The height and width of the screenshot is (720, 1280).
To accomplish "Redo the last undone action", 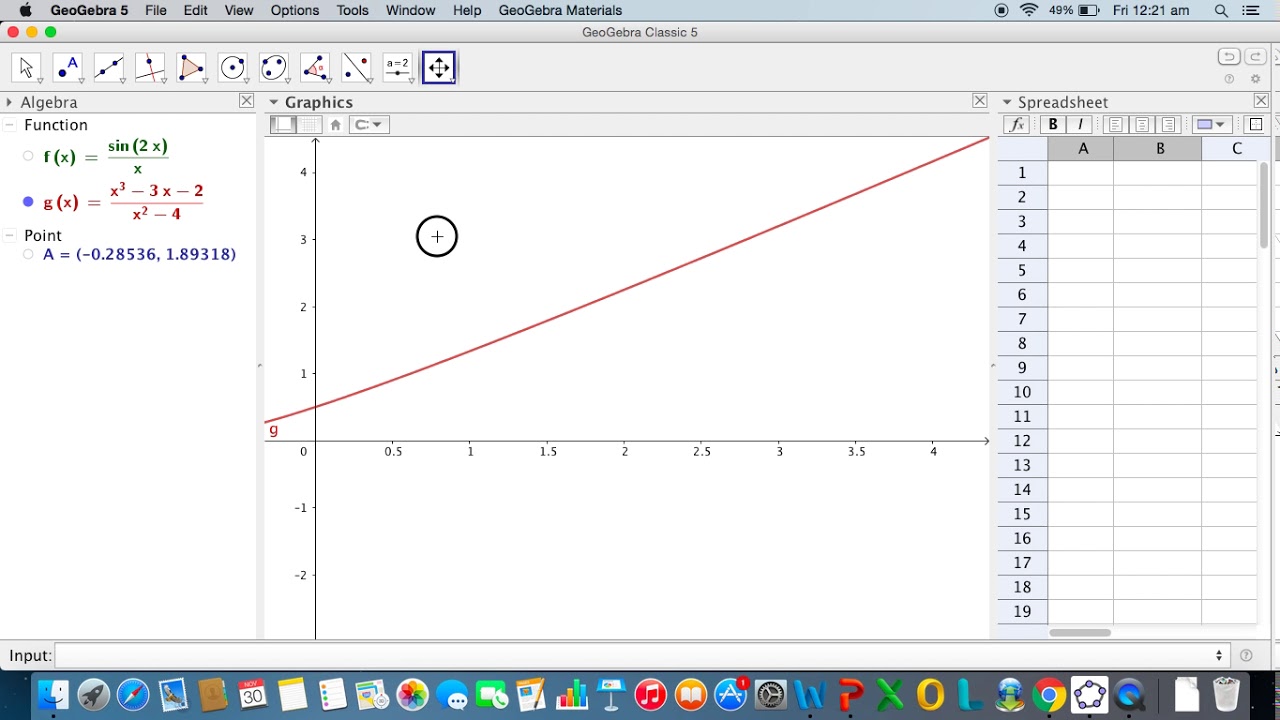I will [1254, 57].
